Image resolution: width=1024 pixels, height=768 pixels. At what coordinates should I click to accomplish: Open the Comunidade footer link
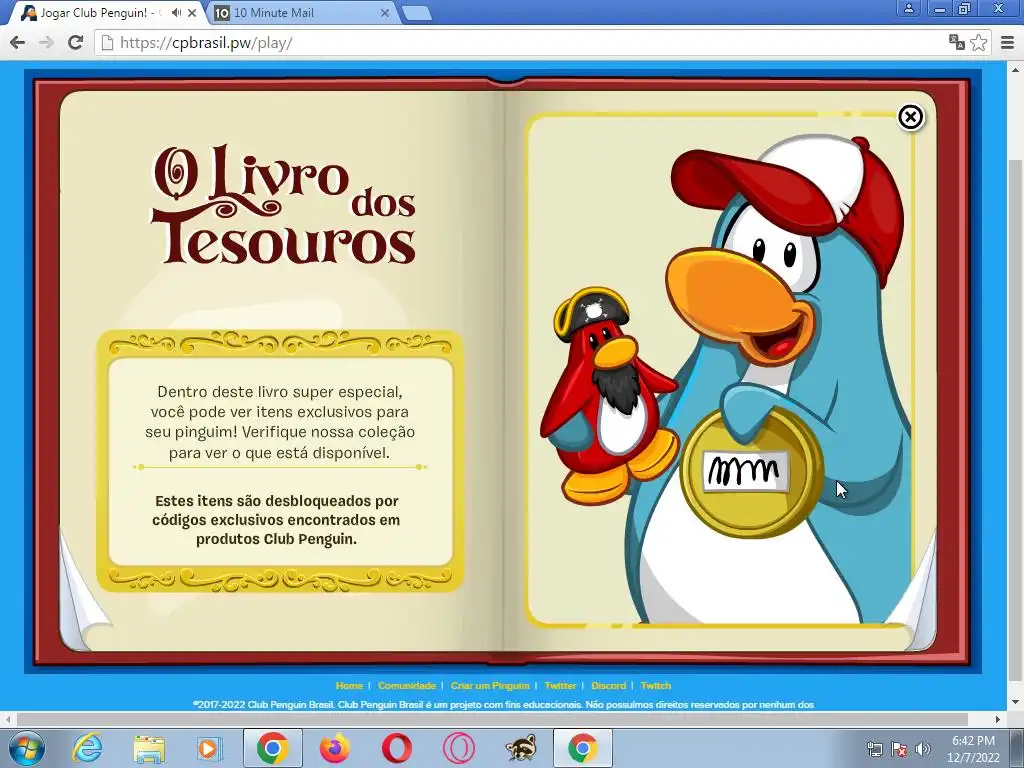tap(407, 686)
